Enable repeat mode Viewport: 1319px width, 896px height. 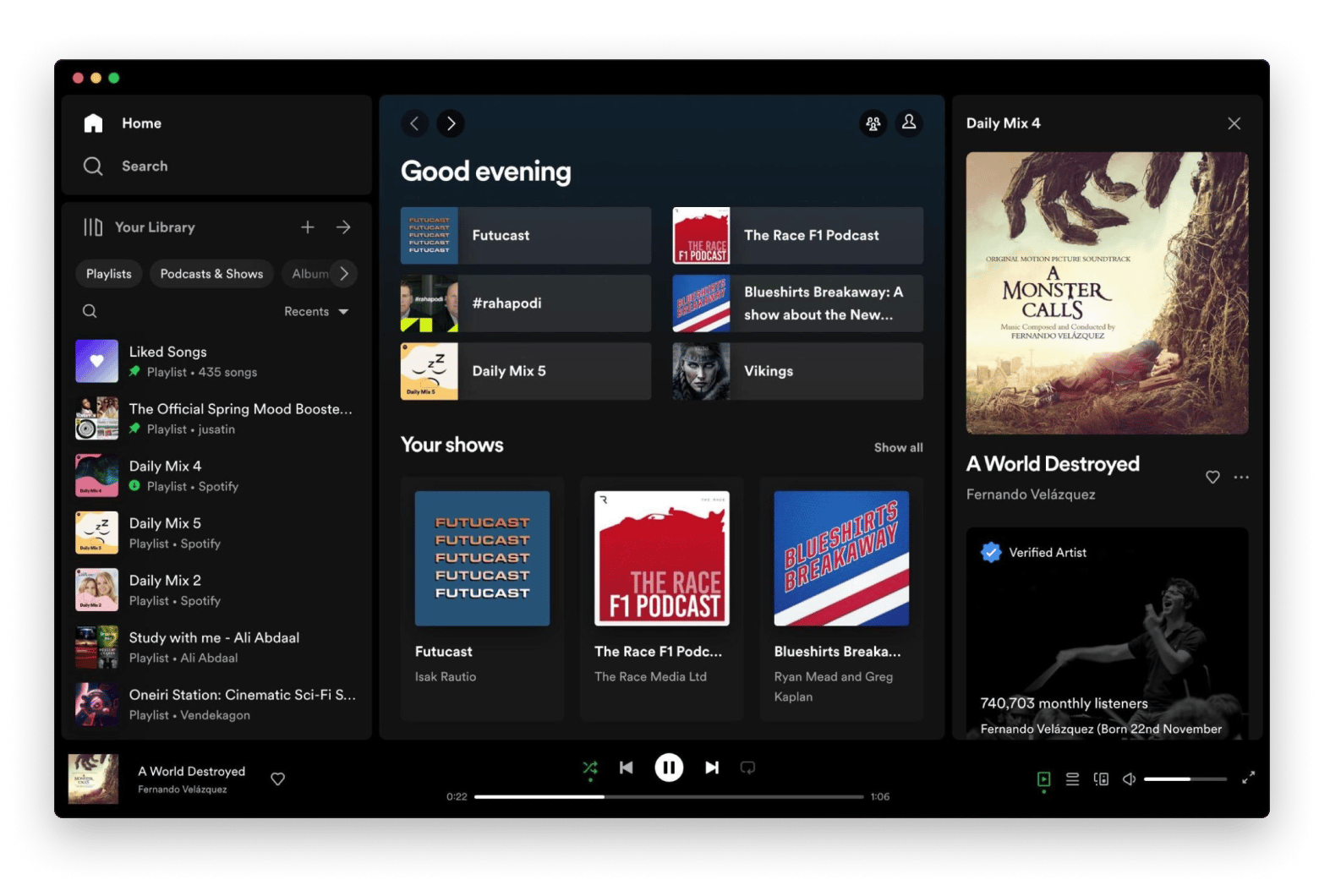point(747,768)
